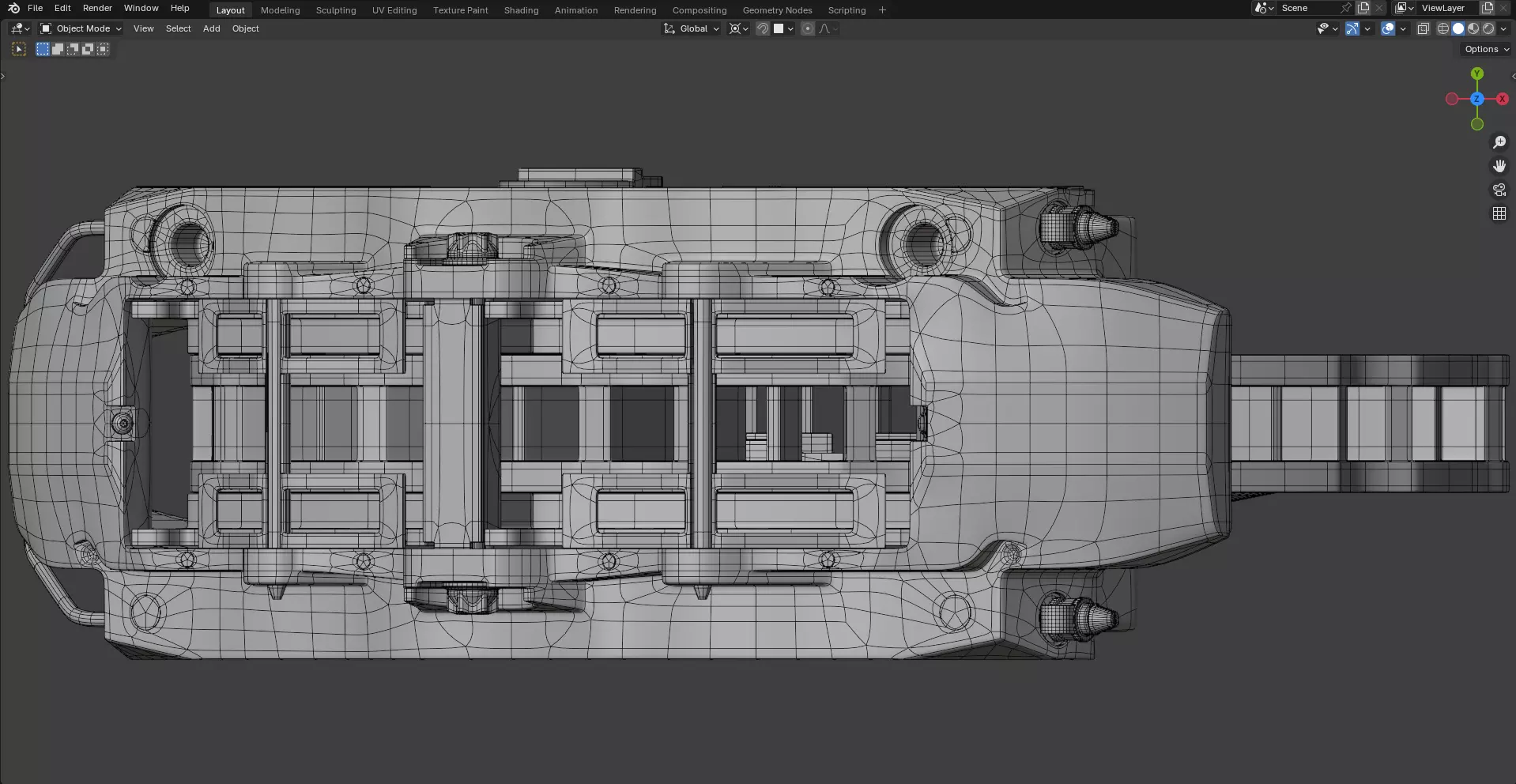Switch to the UV Editing workspace tab
Viewport: 1516px width, 784px height.
point(394,10)
